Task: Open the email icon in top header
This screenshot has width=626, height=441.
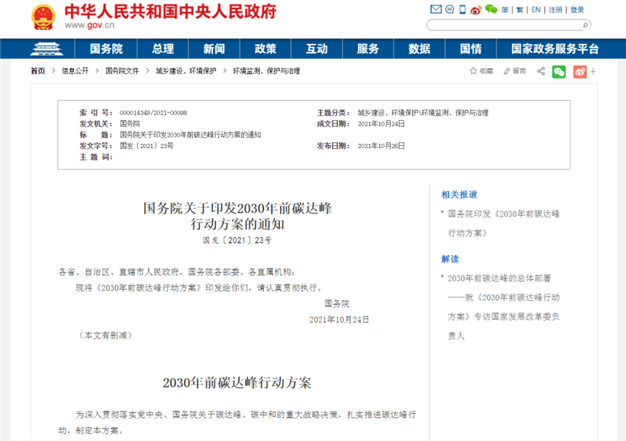Action: 436,9
